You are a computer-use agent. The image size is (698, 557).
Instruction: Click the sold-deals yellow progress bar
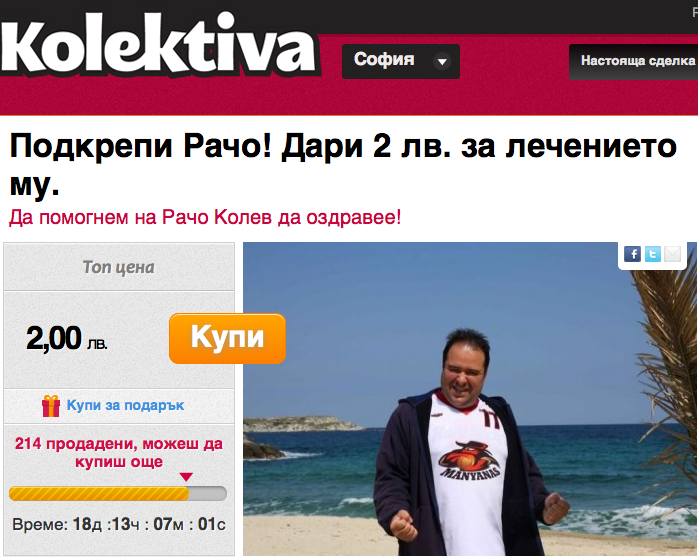[118, 493]
